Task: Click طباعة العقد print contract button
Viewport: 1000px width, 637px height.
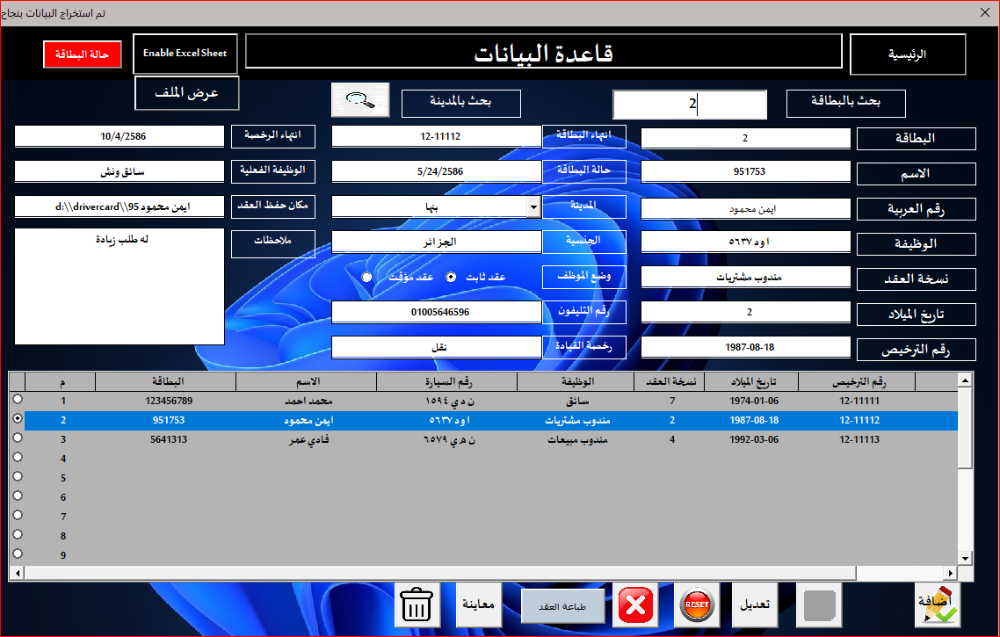Action: point(563,606)
